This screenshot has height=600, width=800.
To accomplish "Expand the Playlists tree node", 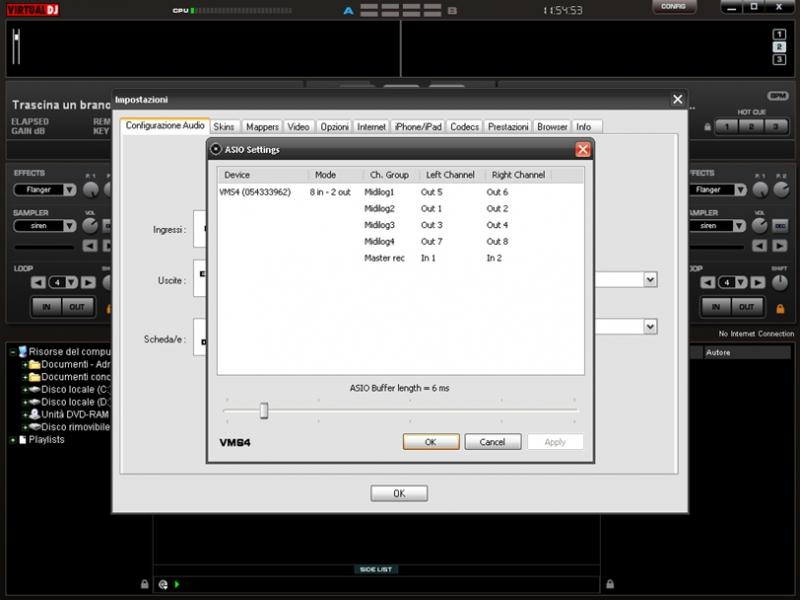I will point(13,440).
